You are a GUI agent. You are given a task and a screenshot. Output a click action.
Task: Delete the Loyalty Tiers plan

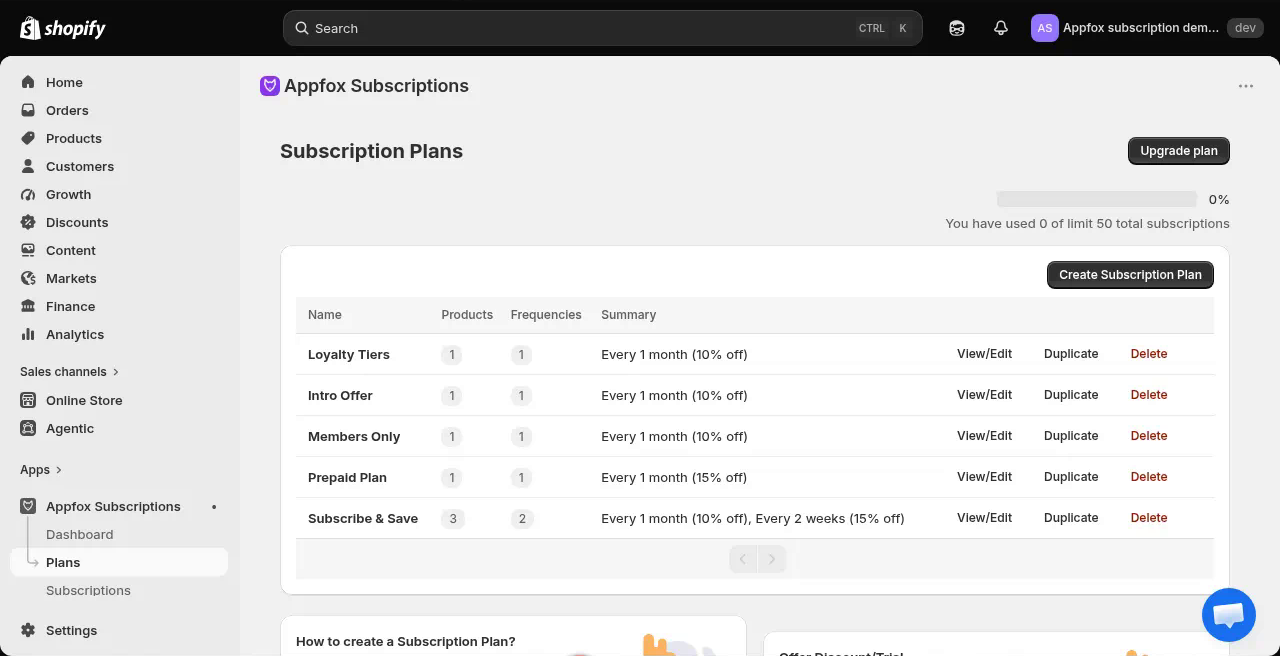point(1149,354)
